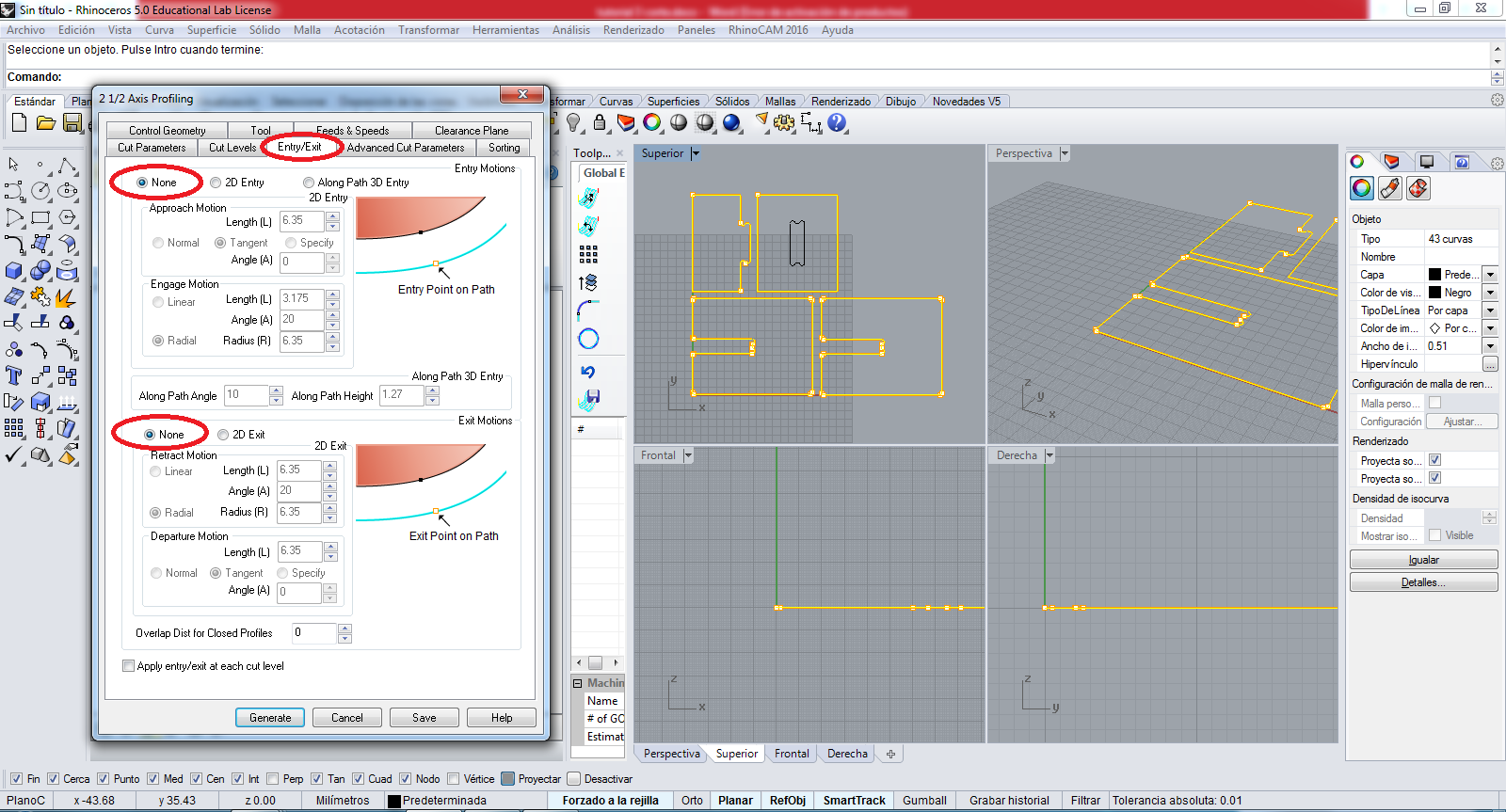Click the black Capa color swatch
The image size is (1506, 812).
coord(1434,275)
